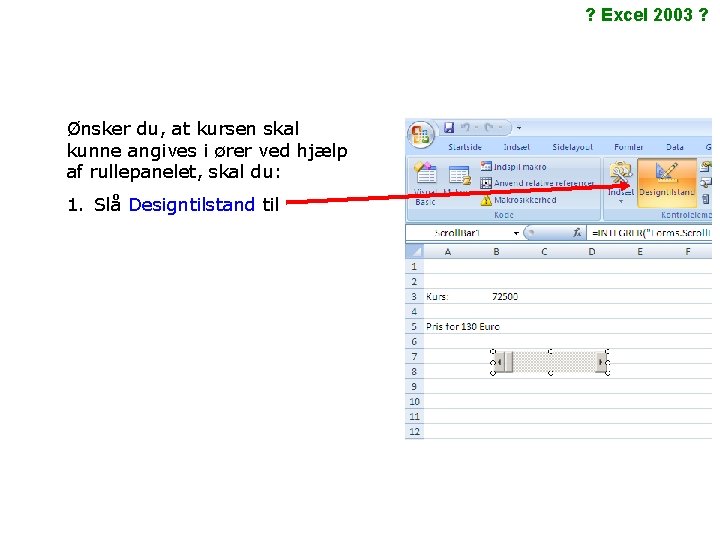Select column F header
Viewport: 720px width, 540px height.
click(x=687, y=252)
